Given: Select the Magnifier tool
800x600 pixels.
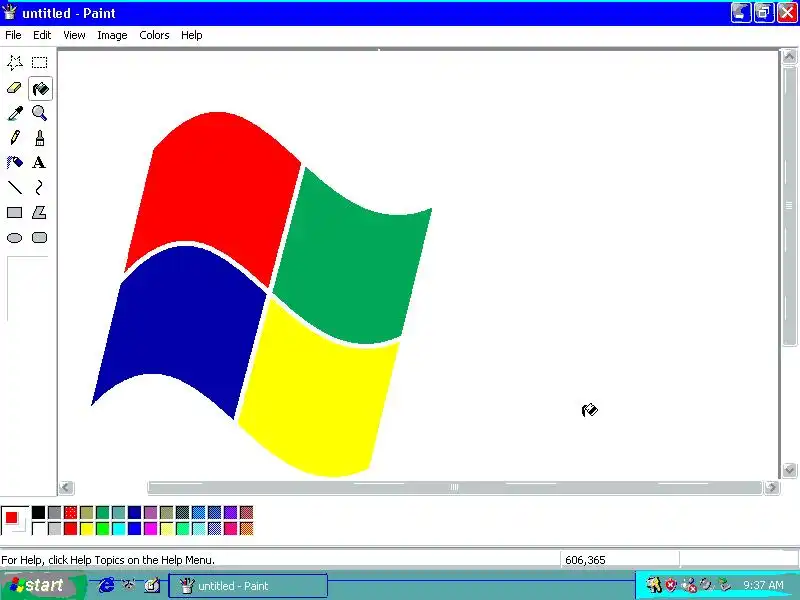Looking at the screenshot, I should [39, 113].
